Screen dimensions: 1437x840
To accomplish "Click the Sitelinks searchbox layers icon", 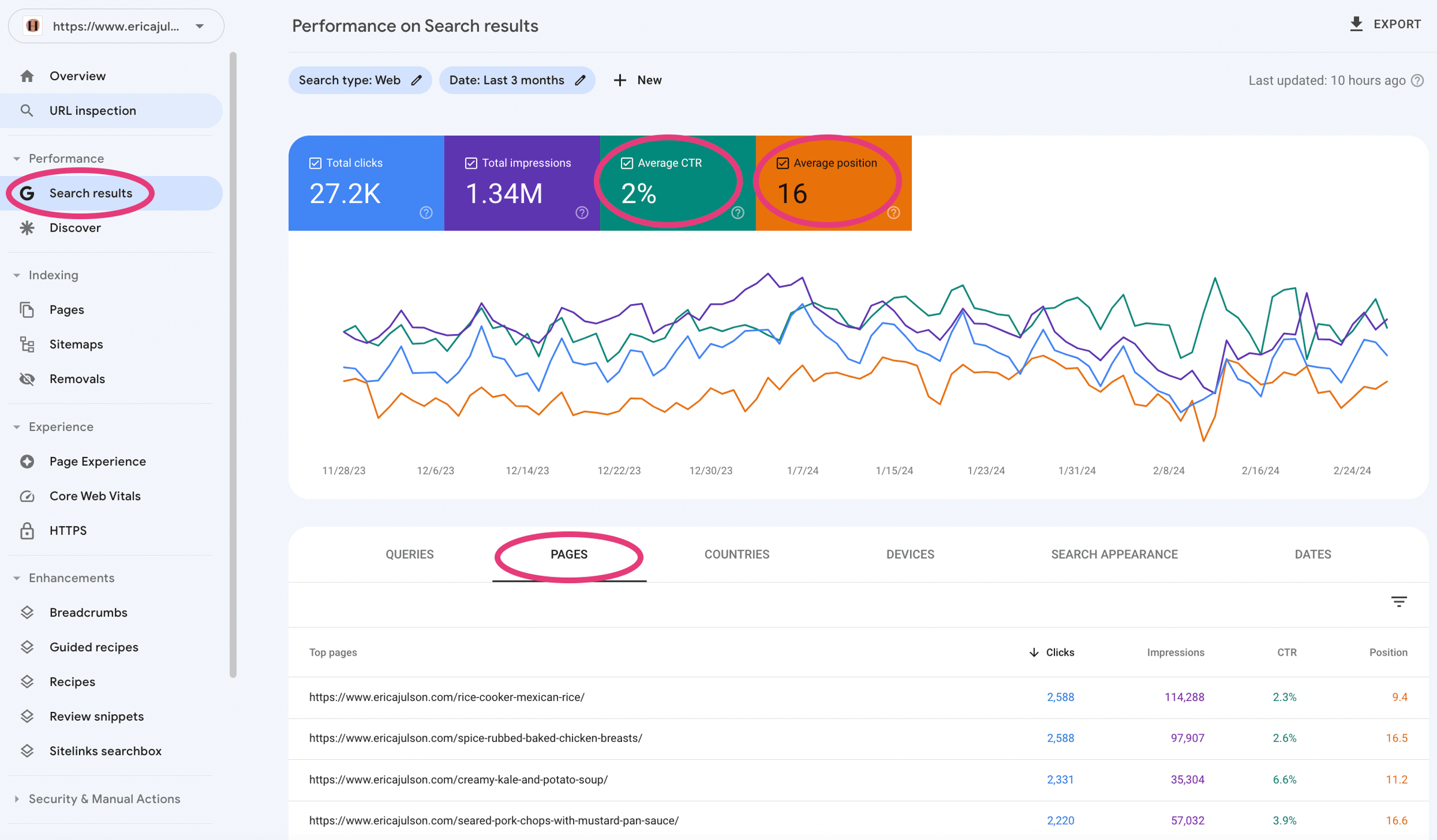I will click(x=27, y=751).
